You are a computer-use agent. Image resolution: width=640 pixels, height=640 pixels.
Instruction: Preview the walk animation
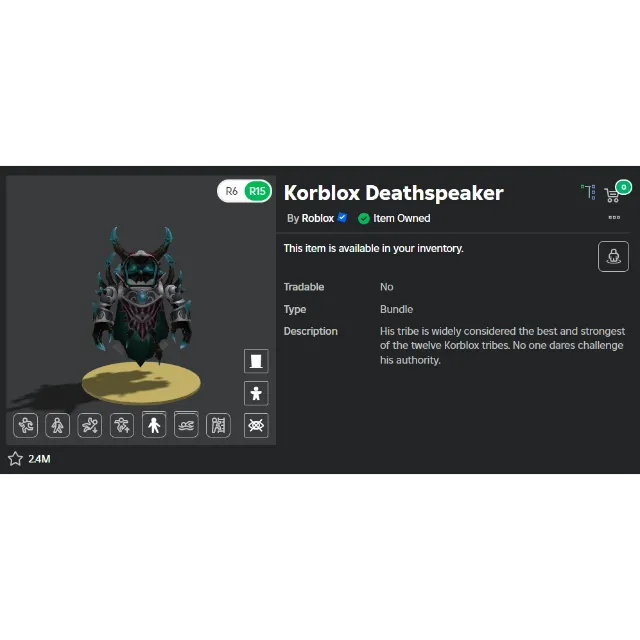[58, 426]
